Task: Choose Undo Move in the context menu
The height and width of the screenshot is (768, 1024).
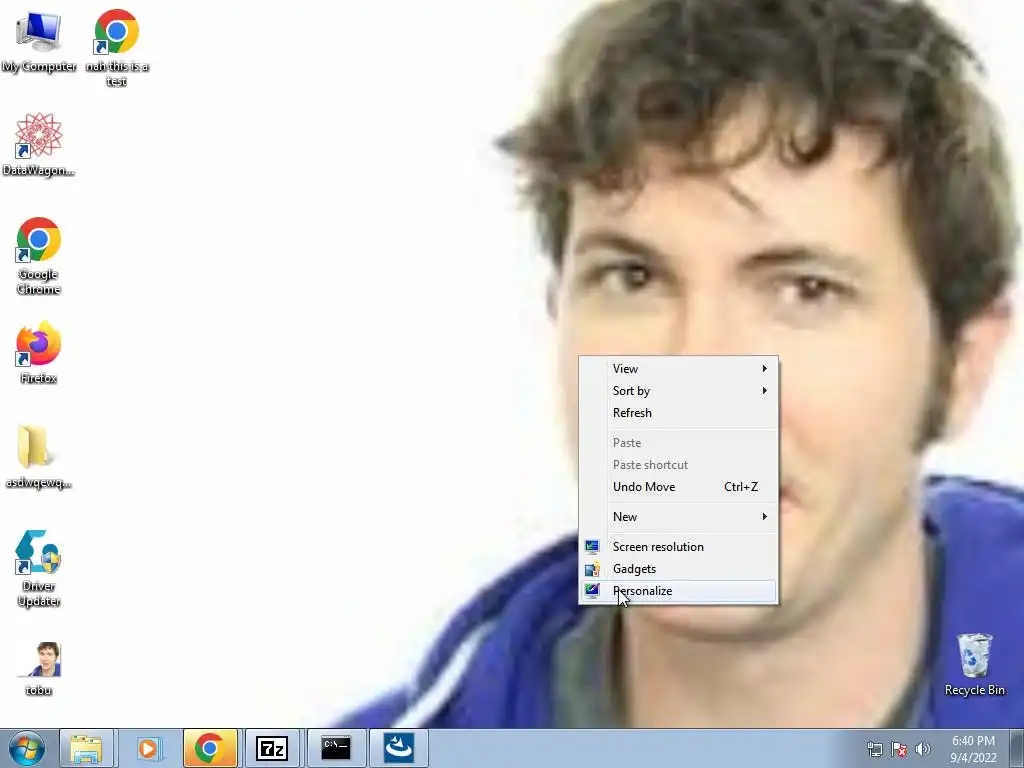Action: tap(679, 487)
